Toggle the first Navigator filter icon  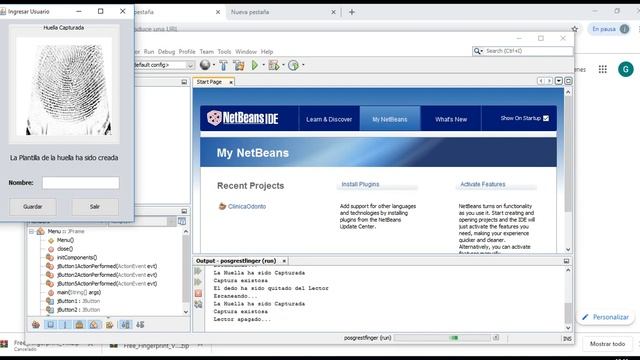(36, 325)
